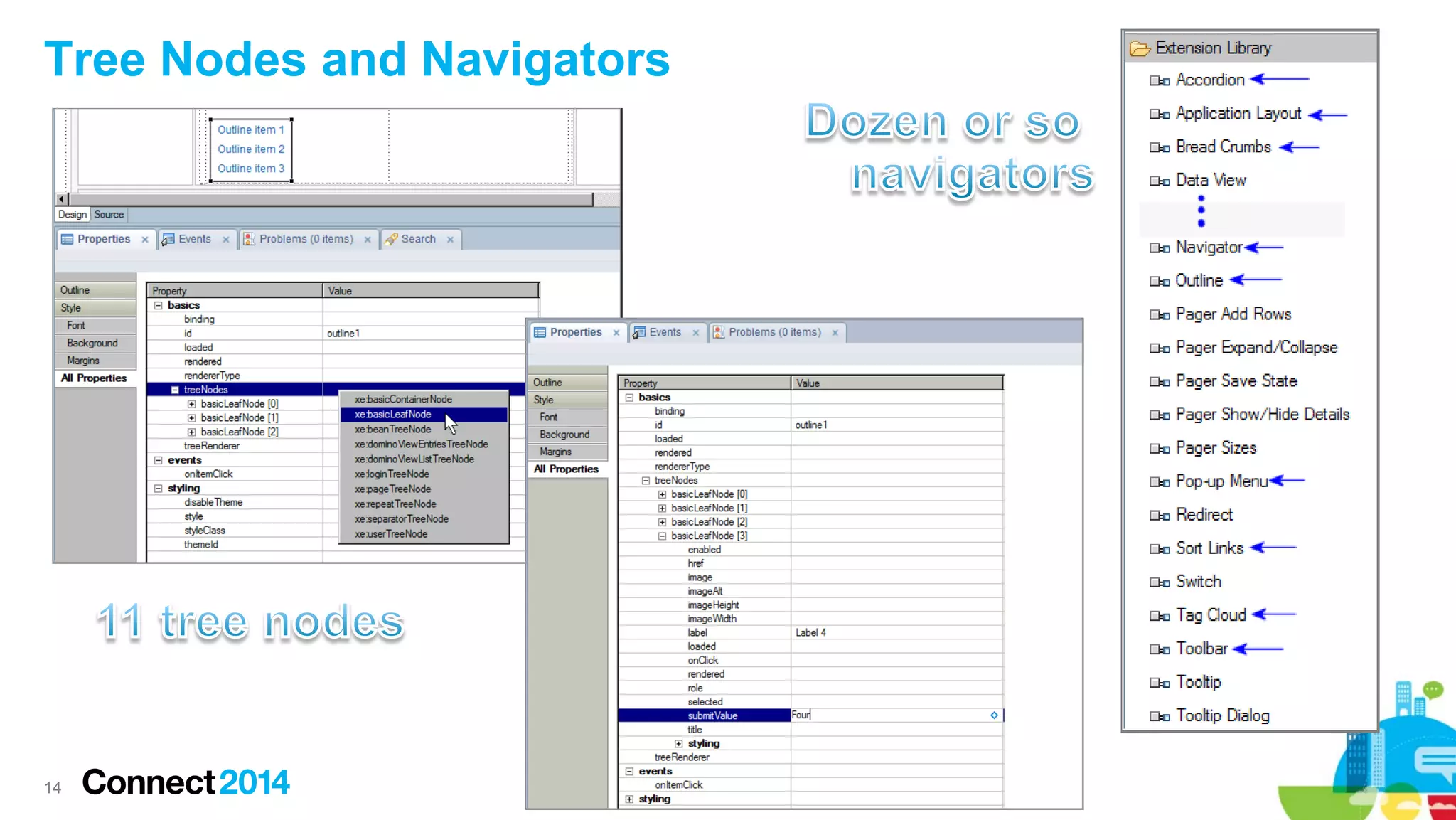This screenshot has height=820, width=1456.
Task: Select the Pop-up Menu control icon
Action: tap(1160, 481)
